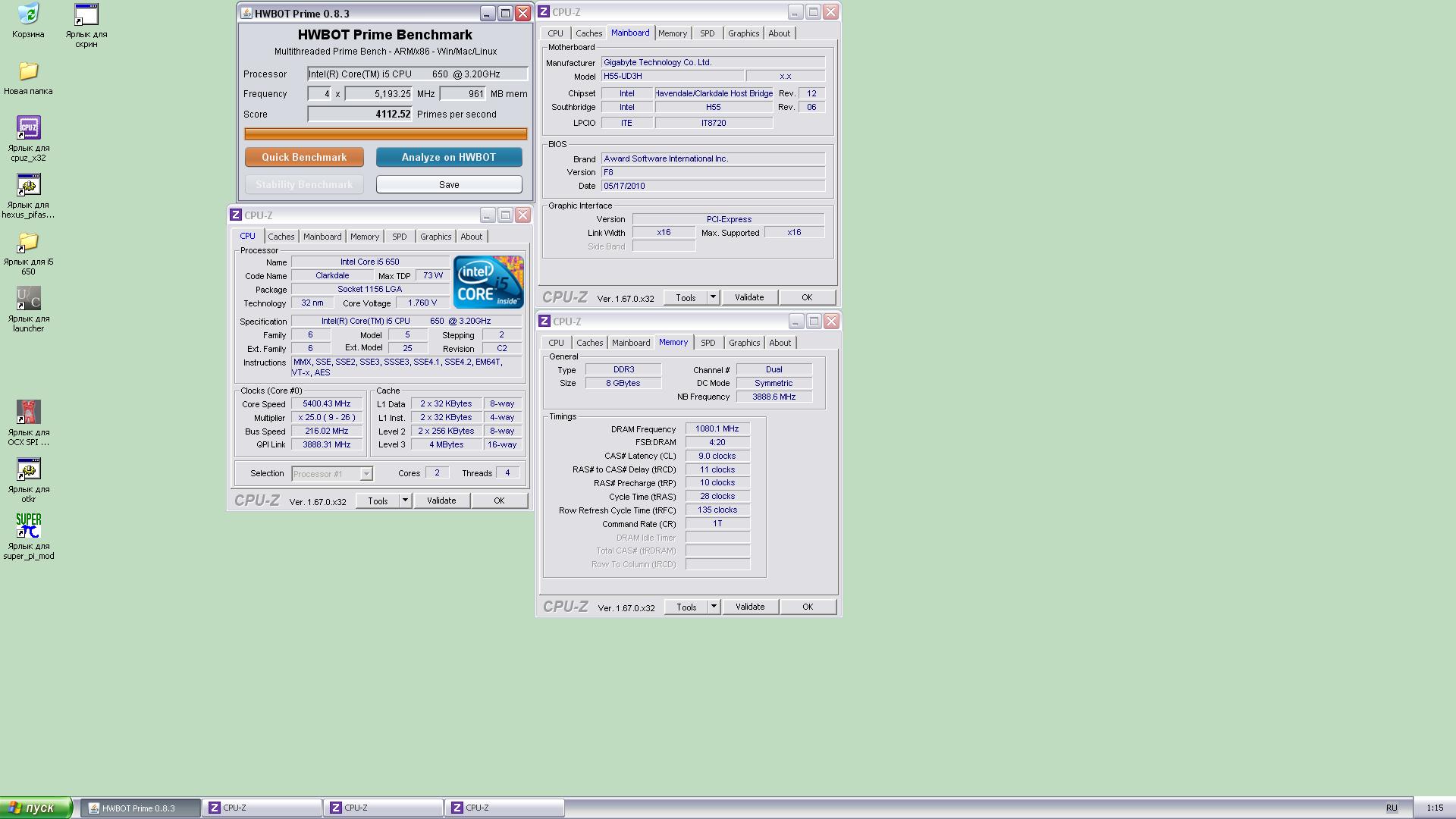Click the Frequency field showing 5,193.25
Image resolution: width=1456 pixels, height=819 pixels.
pyautogui.click(x=378, y=94)
